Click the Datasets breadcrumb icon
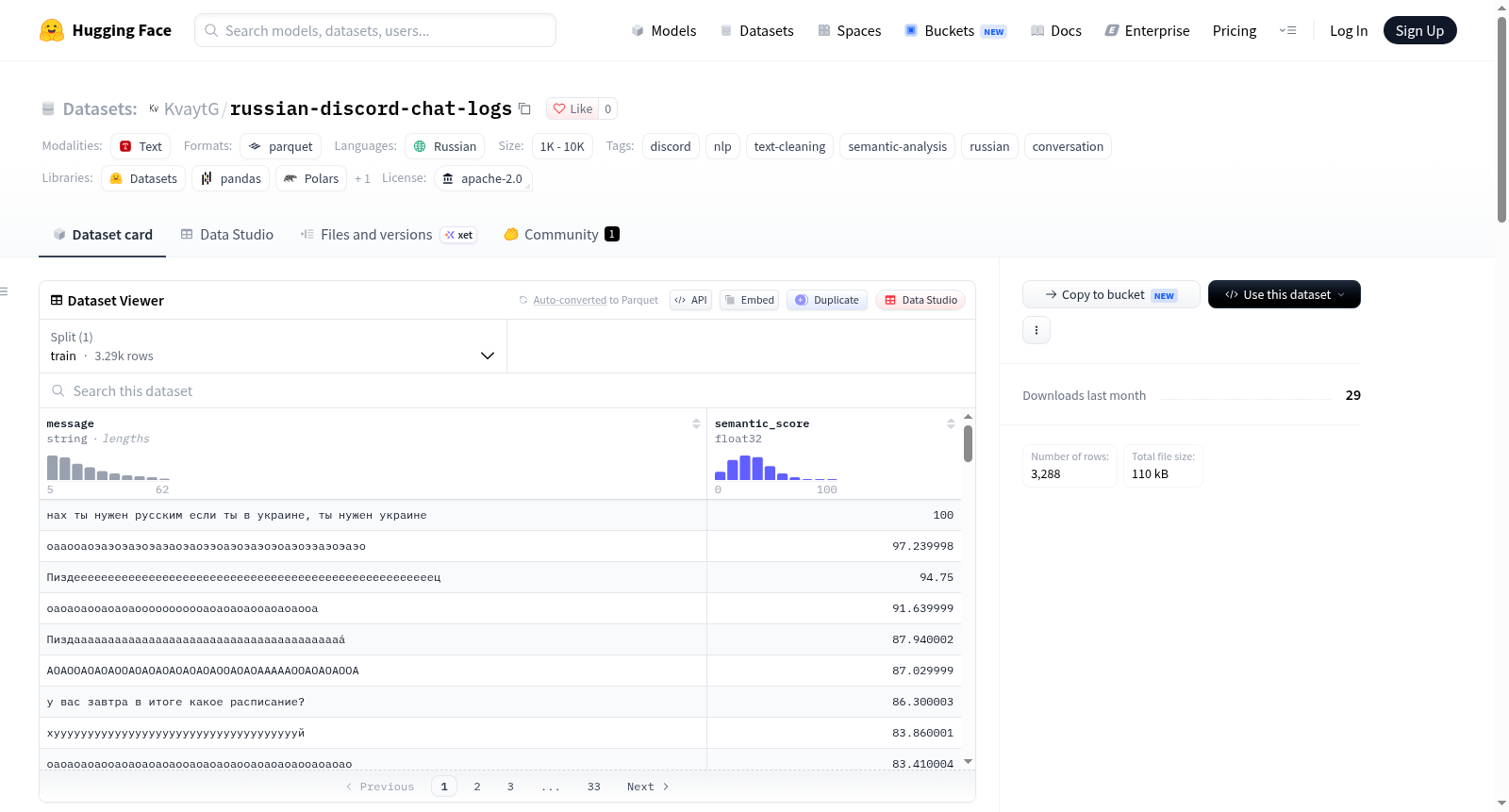The image size is (1509, 812). (x=48, y=108)
